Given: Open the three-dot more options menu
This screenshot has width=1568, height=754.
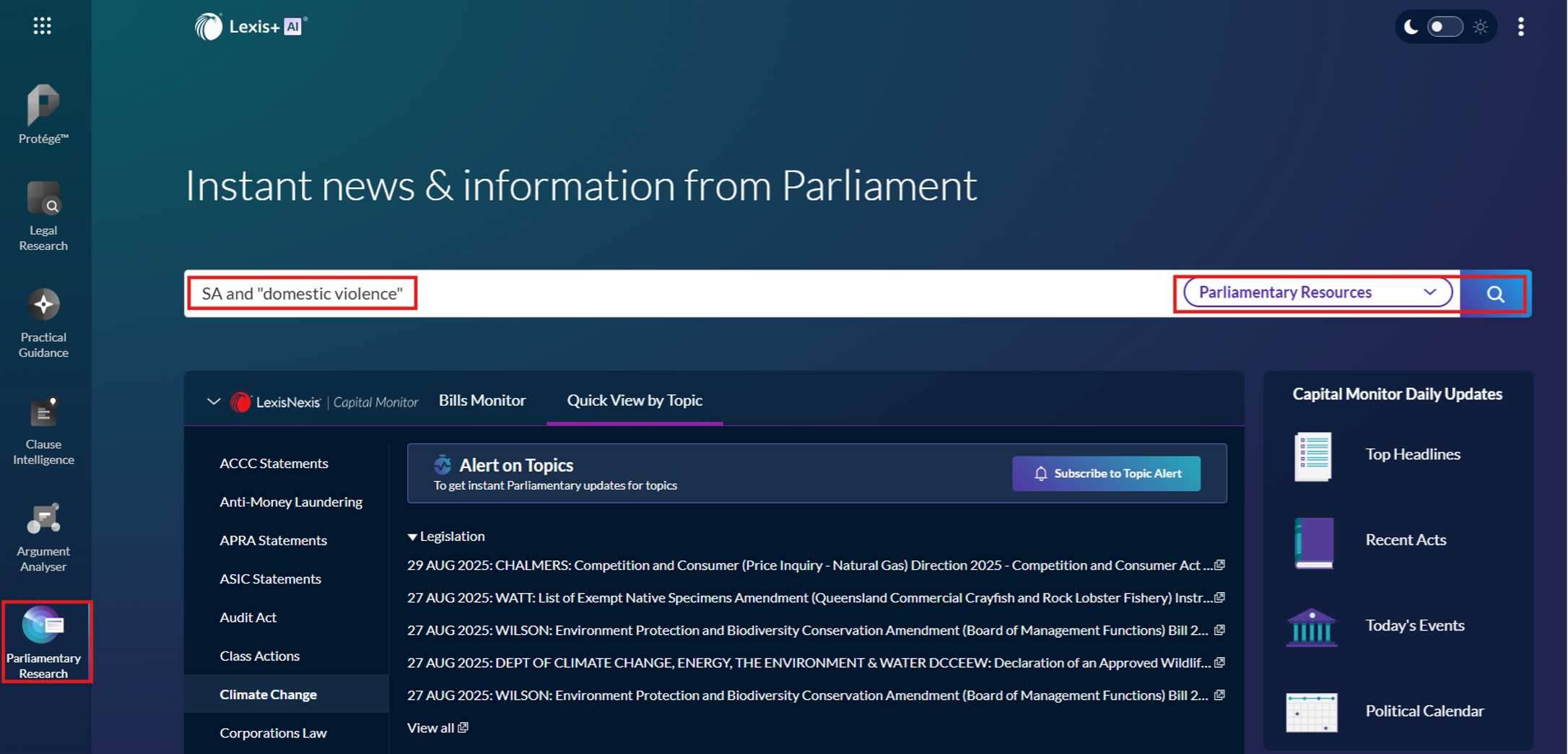Looking at the screenshot, I should 1521,27.
